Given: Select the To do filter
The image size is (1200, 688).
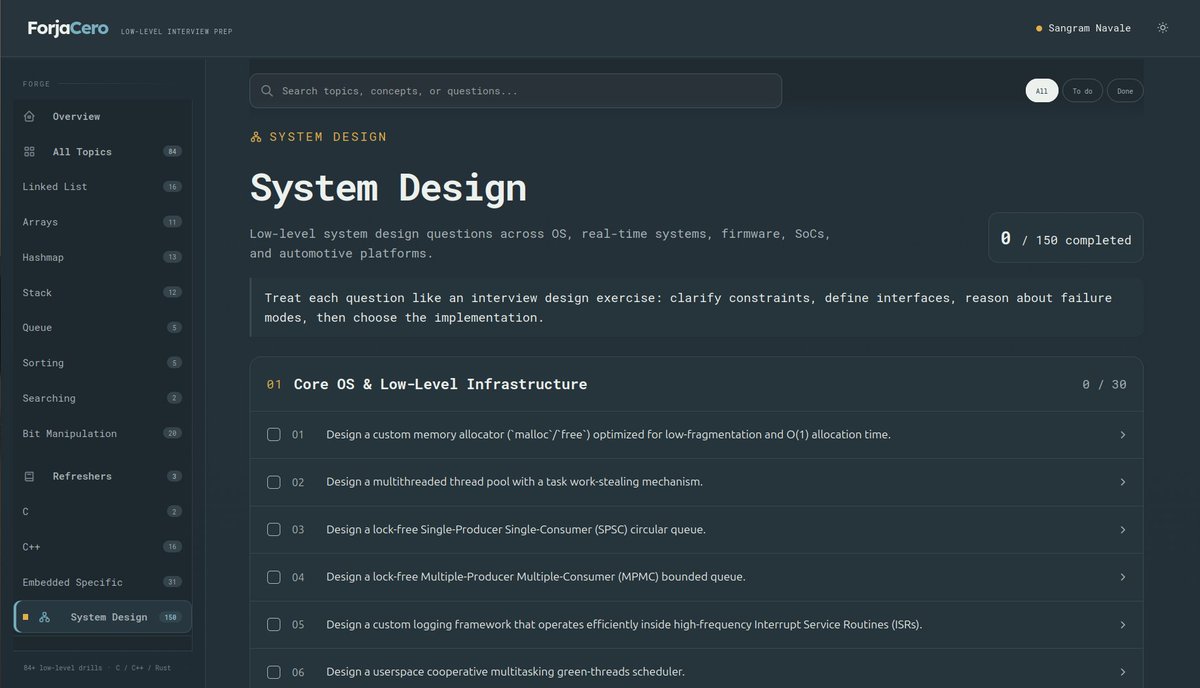Looking at the screenshot, I should point(1082,91).
